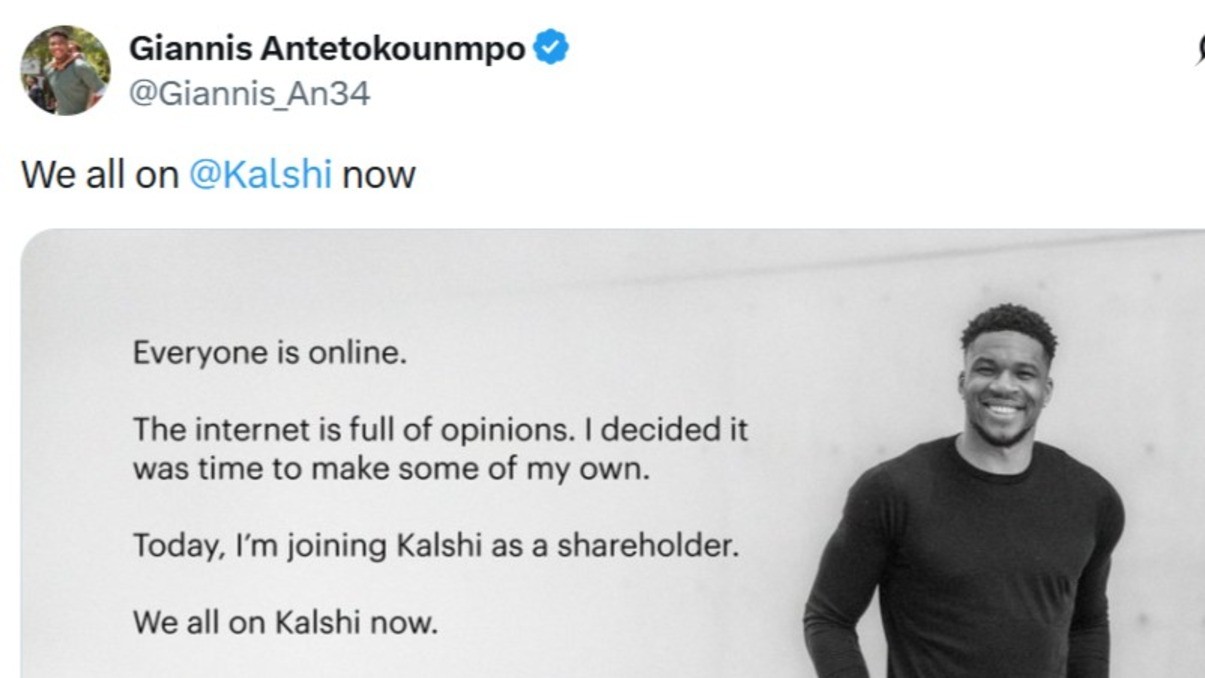Viewport: 1205px width, 678px height.
Task: Click the word "now" after the @Kalshi mention
Action: point(378,175)
